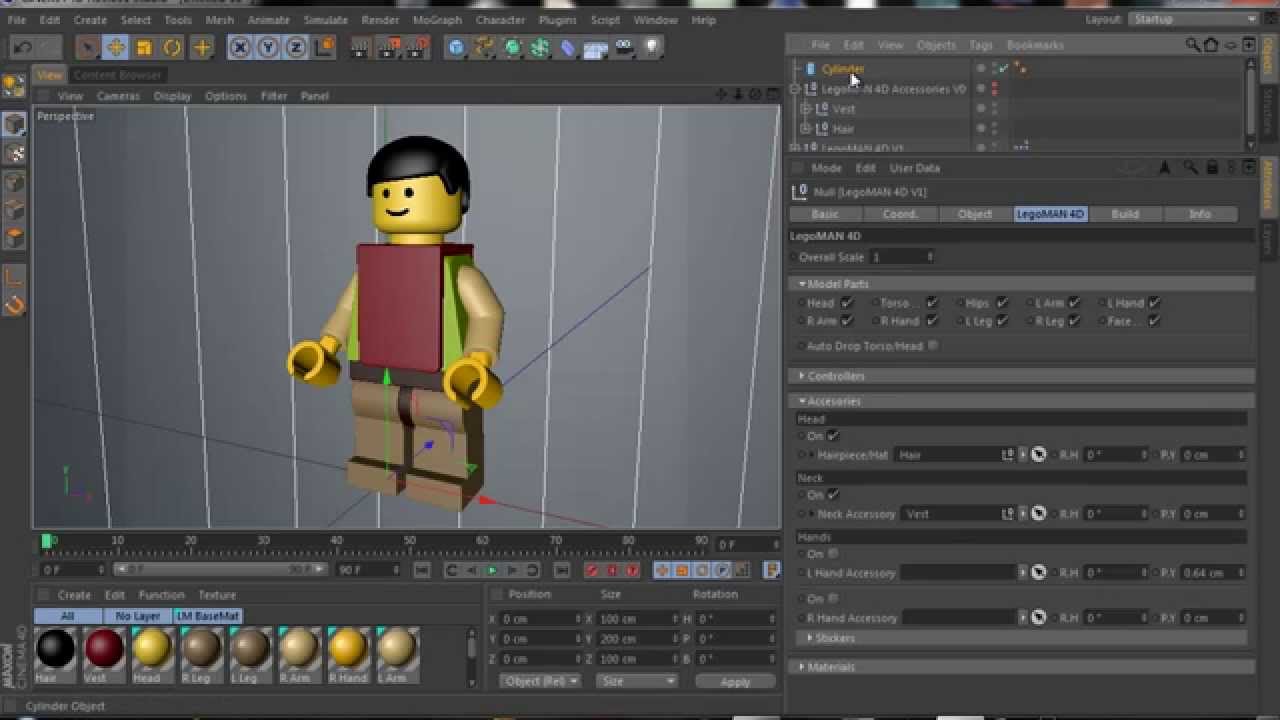Open the camera objects icon
The height and width of the screenshot is (720, 1280).
(624, 47)
